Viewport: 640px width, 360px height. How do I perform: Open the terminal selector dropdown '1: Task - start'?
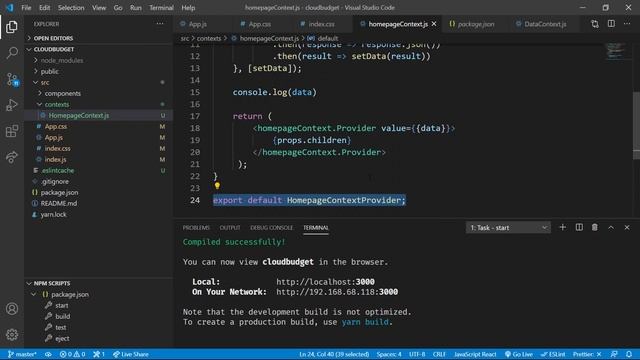coord(508,228)
